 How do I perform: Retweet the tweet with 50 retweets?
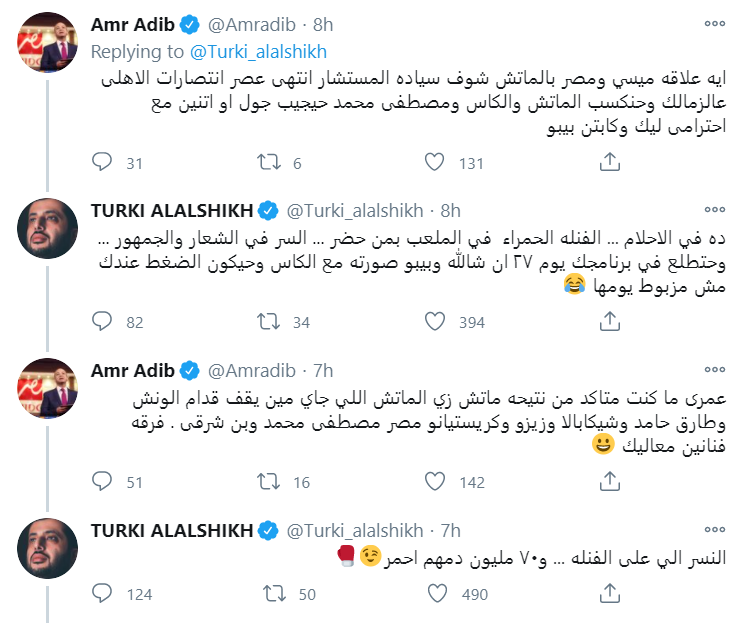pyautogui.click(x=269, y=593)
